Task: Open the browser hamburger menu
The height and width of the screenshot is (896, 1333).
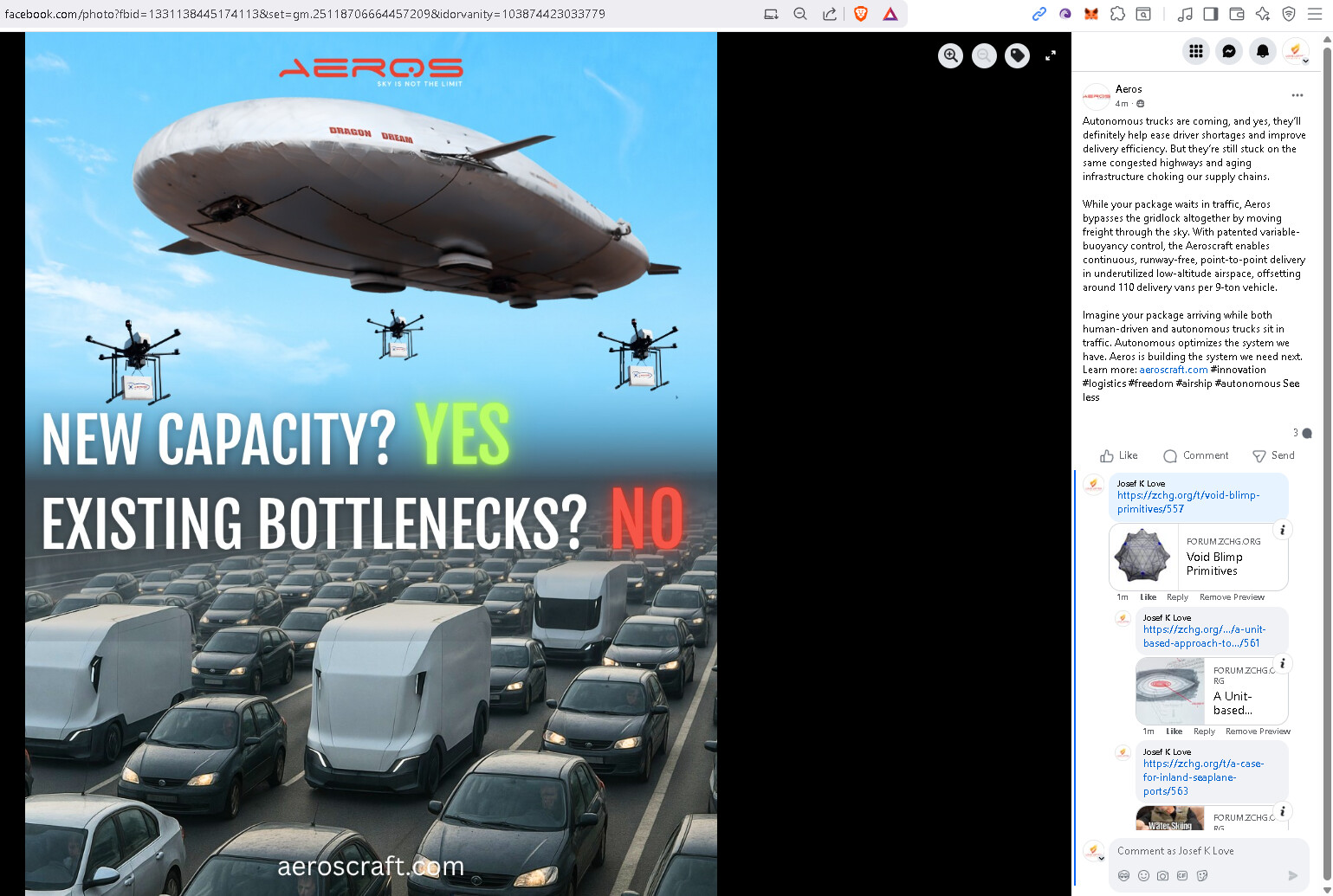Action: [x=1314, y=14]
